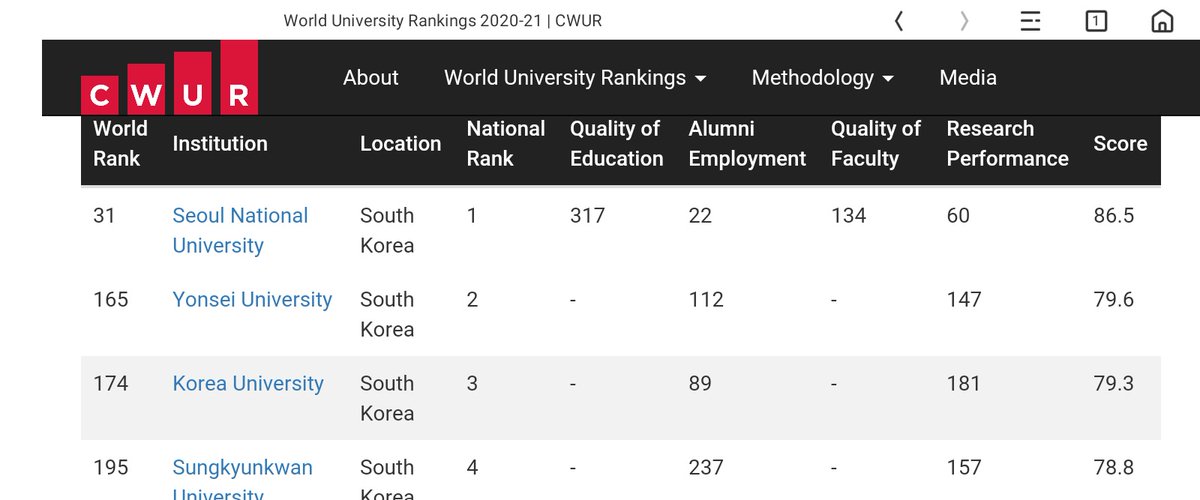Select Research Performance value 147
Image resolution: width=1200 pixels, height=500 pixels.
click(x=964, y=299)
